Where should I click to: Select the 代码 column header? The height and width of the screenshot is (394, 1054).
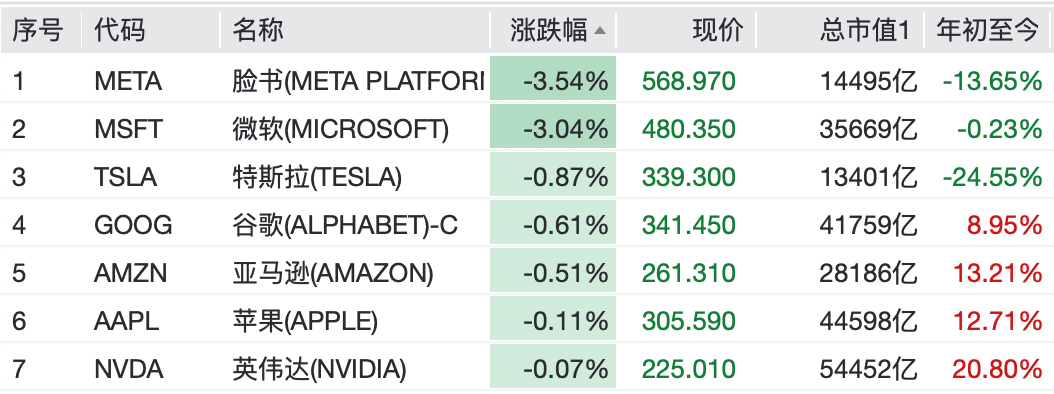[120, 30]
